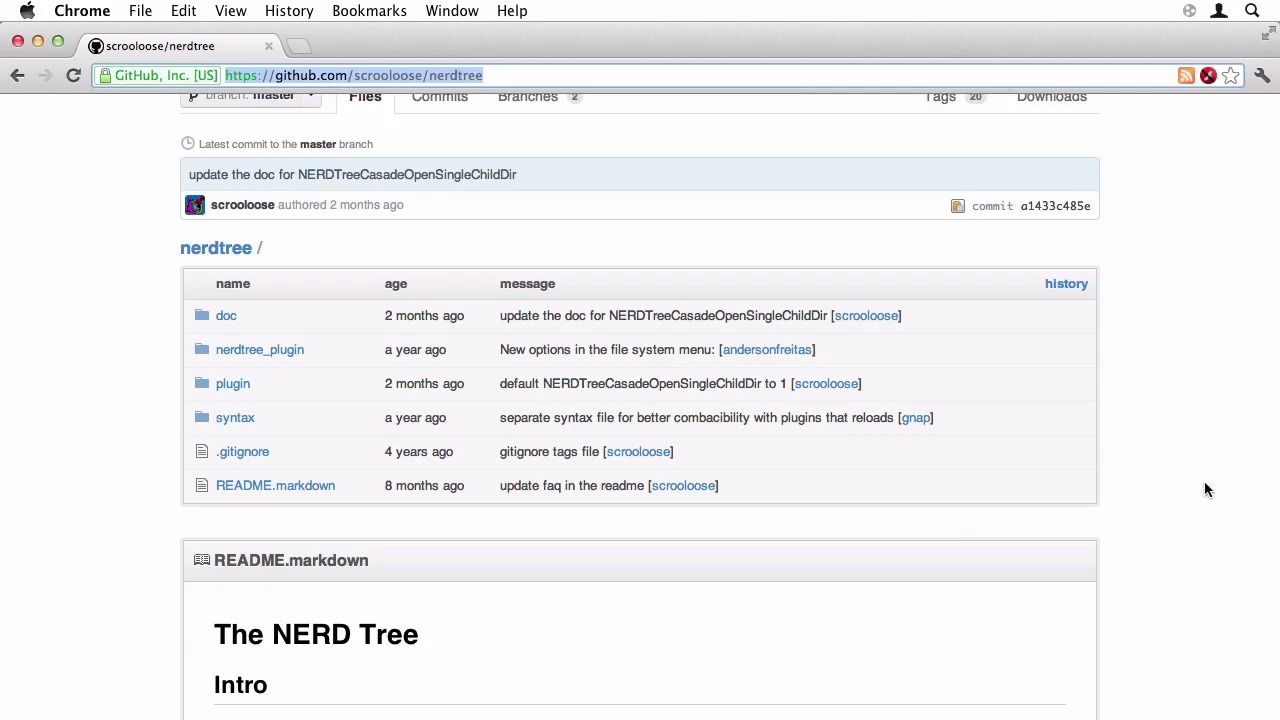Viewport: 1280px width, 720px height.
Task: Click the RSS feed extension icon
Action: point(1186,76)
